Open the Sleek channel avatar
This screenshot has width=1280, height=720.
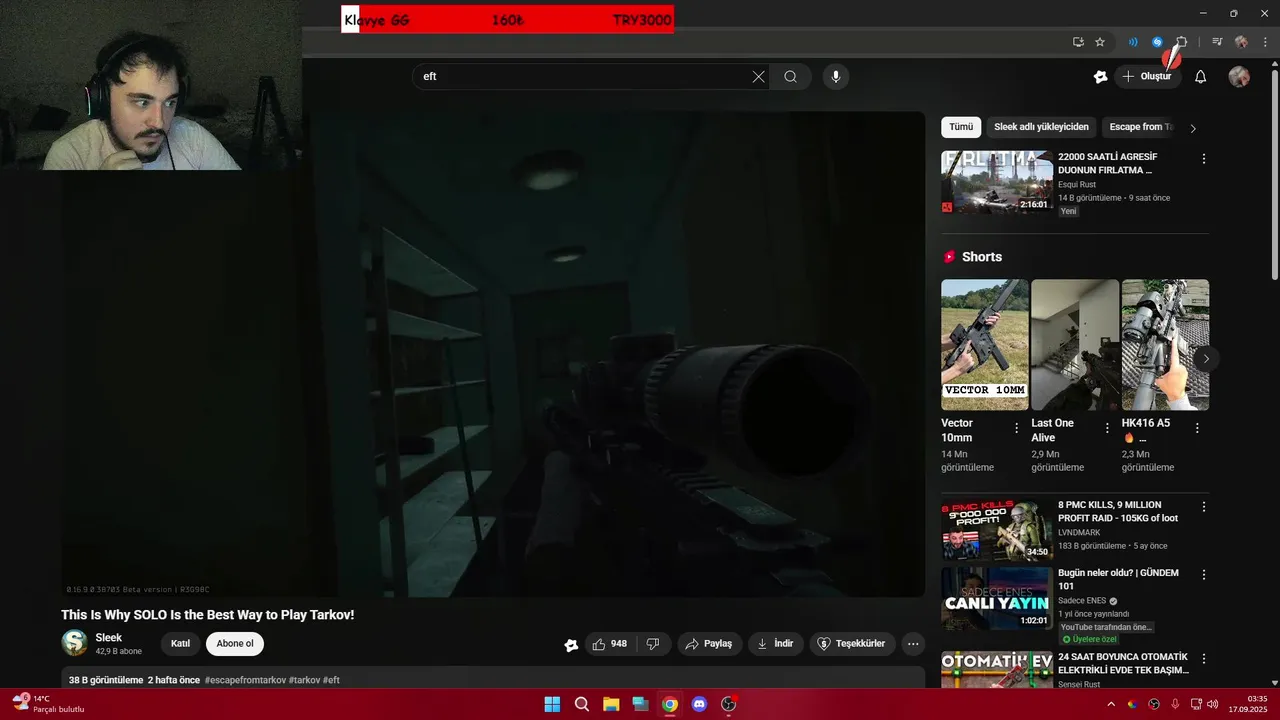point(74,643)
